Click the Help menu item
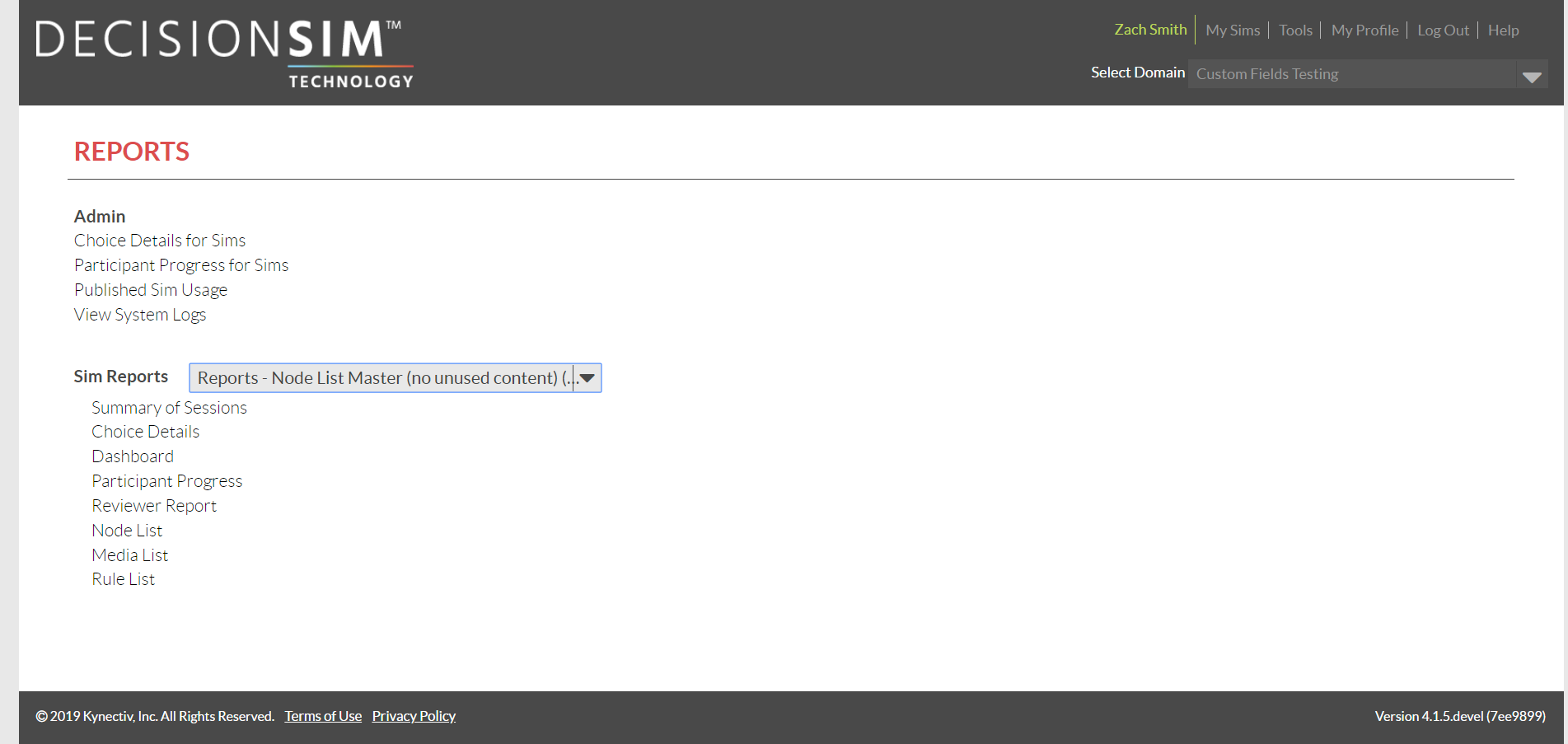Viewport: 1568px width, 744px height. coord(1503,30)
